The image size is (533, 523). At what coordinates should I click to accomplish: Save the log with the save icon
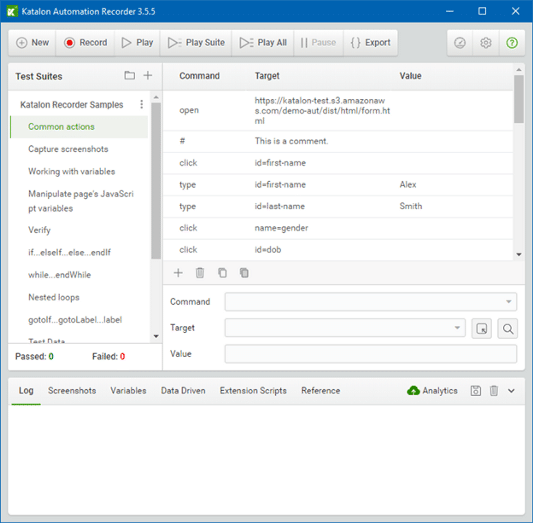click(x=476, y=391)
